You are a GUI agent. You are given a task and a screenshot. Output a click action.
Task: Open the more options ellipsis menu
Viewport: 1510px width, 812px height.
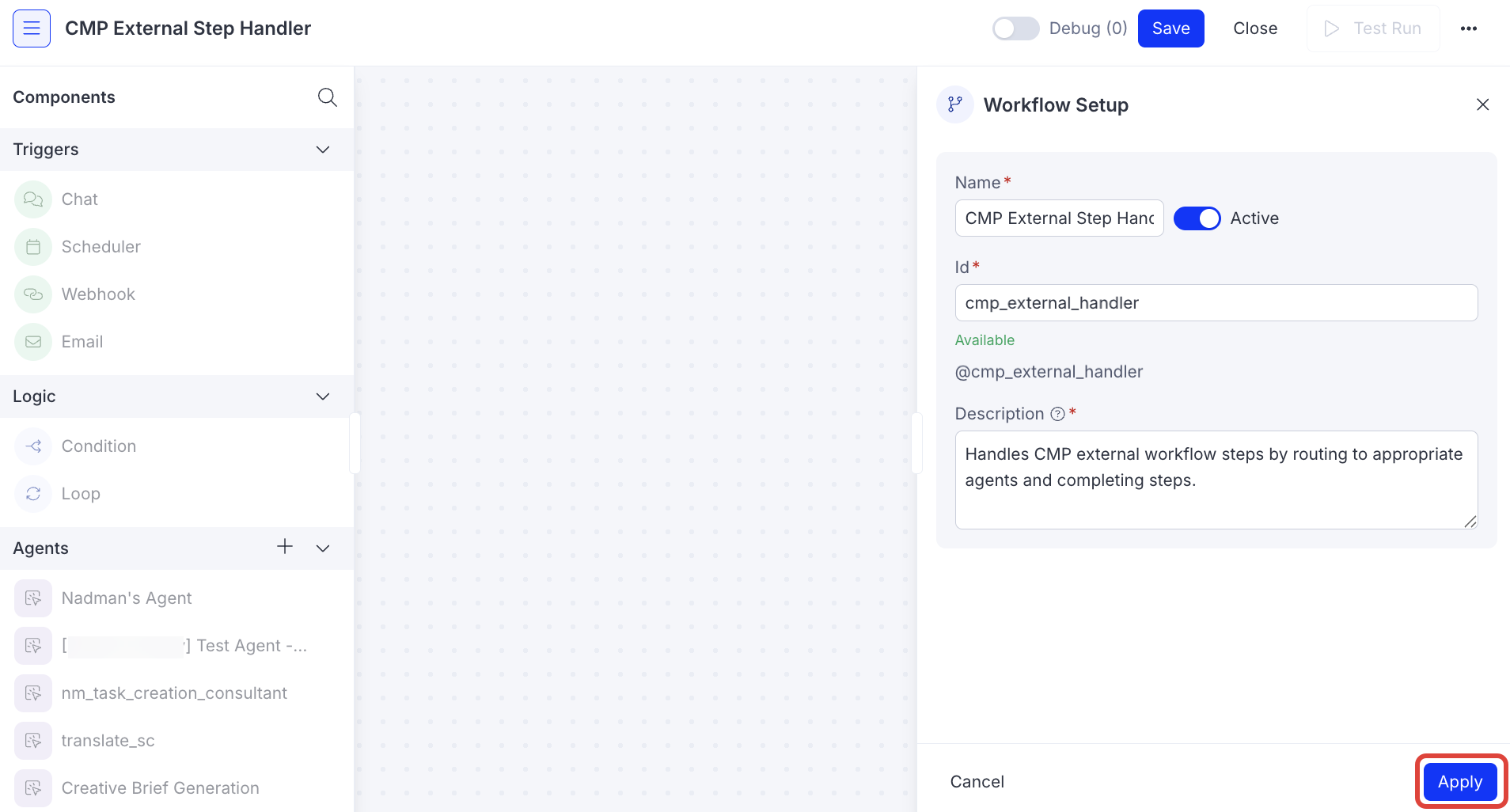[x=1470, y=28]
